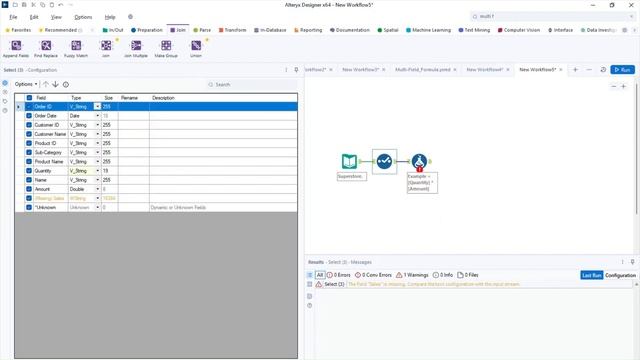The width and height of the screenshot is (640, 360).
Task: Move selected field down with arrow
Action: pos(56,84)
